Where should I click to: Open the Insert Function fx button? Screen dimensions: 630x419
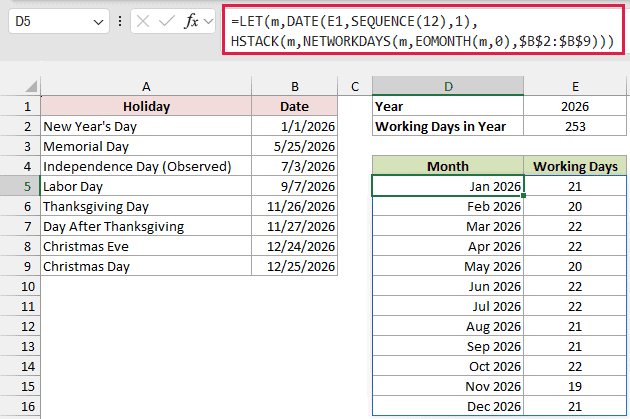[x=191, y=21]
